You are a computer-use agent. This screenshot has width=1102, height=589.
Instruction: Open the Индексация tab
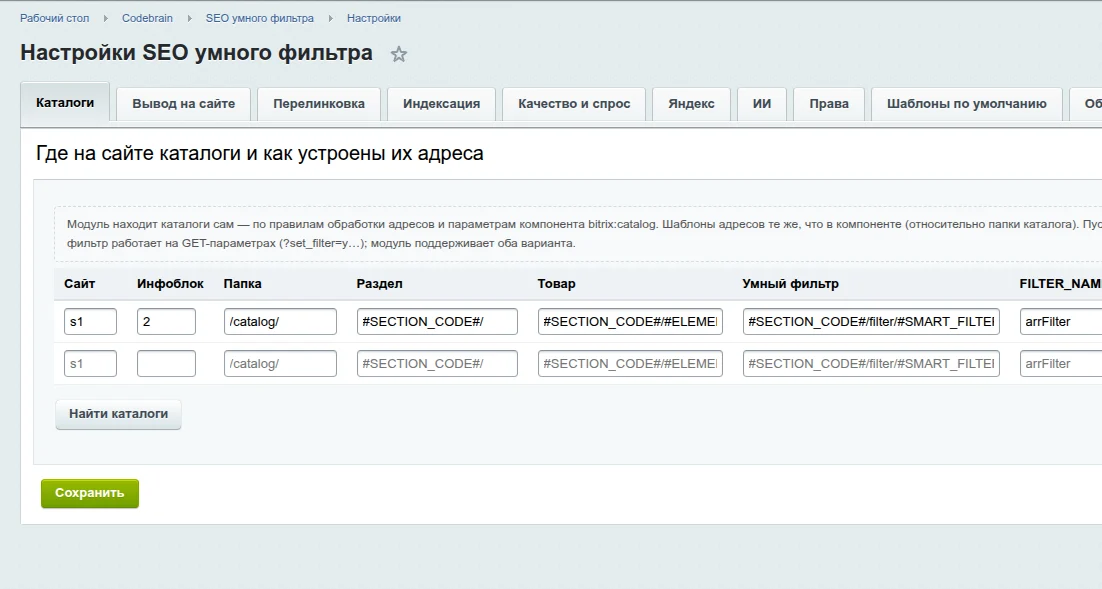[441, 104]
